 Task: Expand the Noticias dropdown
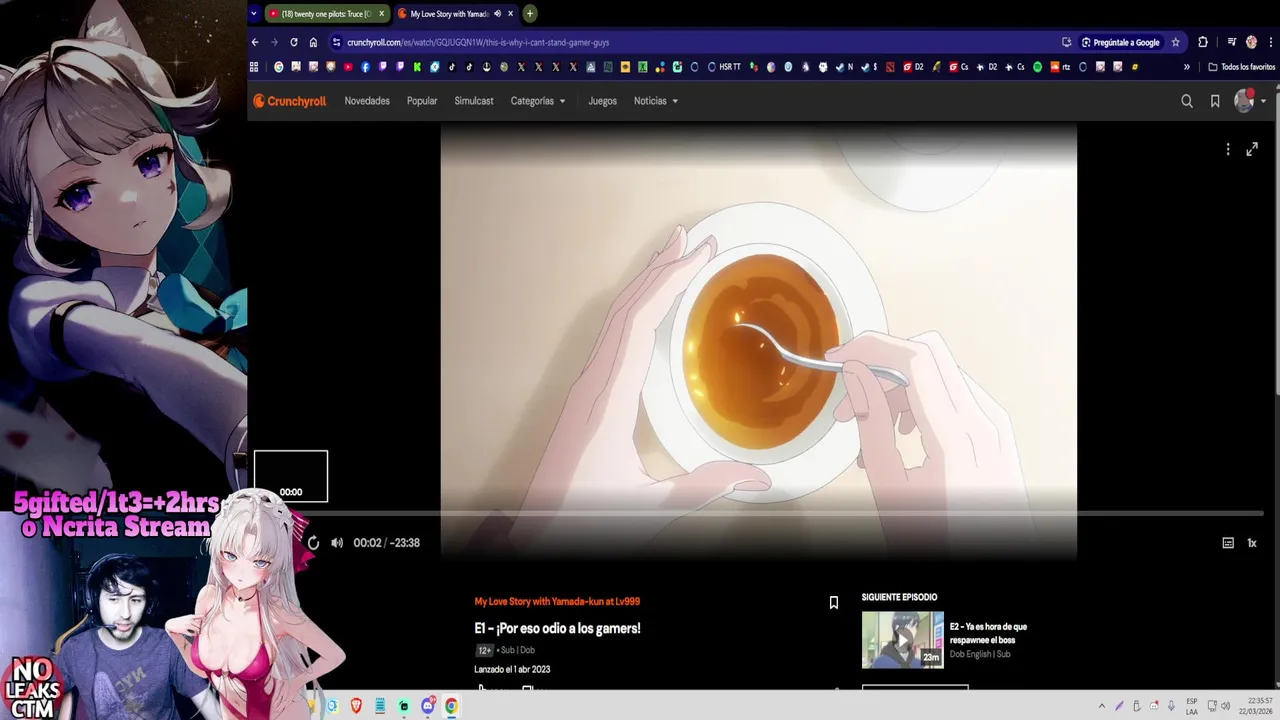click(656, 101)
